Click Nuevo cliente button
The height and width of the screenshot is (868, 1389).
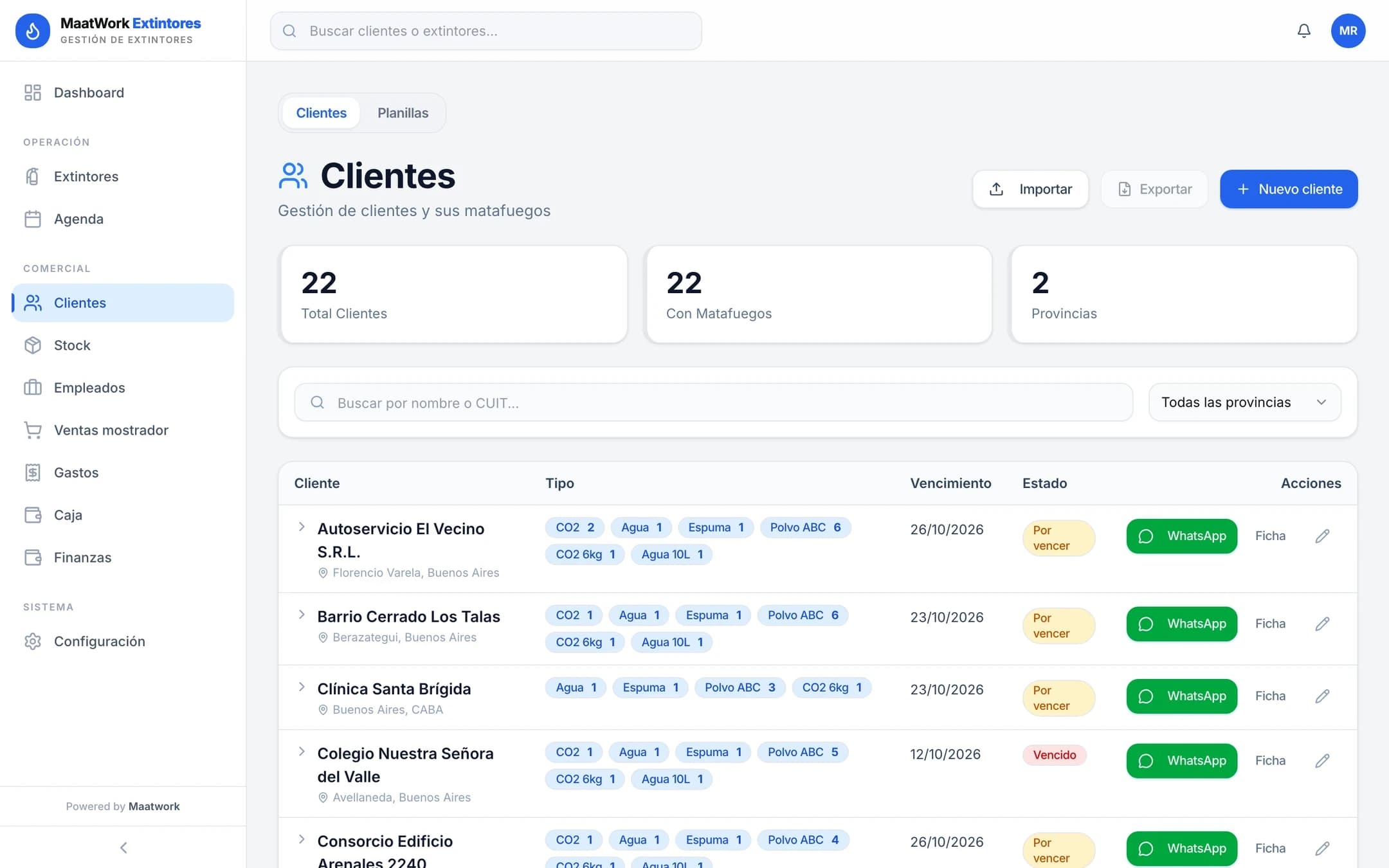coord(1289,189)
